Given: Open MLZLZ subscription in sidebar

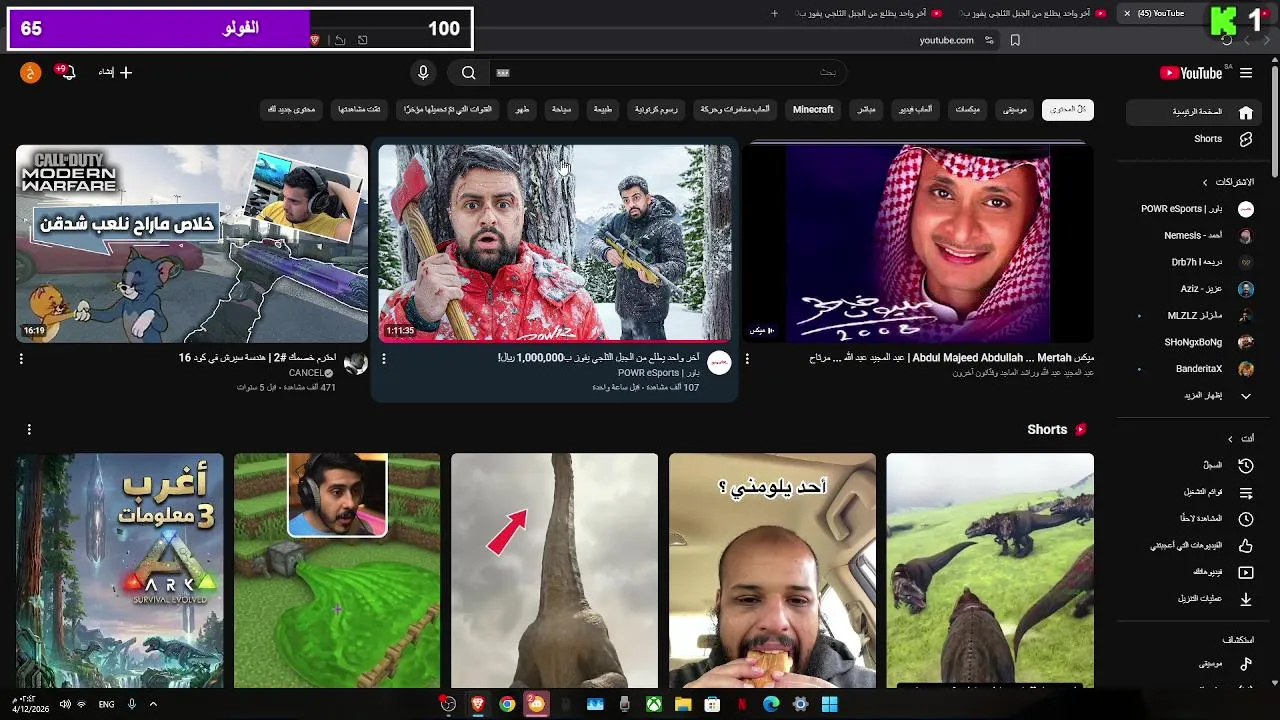Looking at the screenshot, I should click(x=1194, y=316).
